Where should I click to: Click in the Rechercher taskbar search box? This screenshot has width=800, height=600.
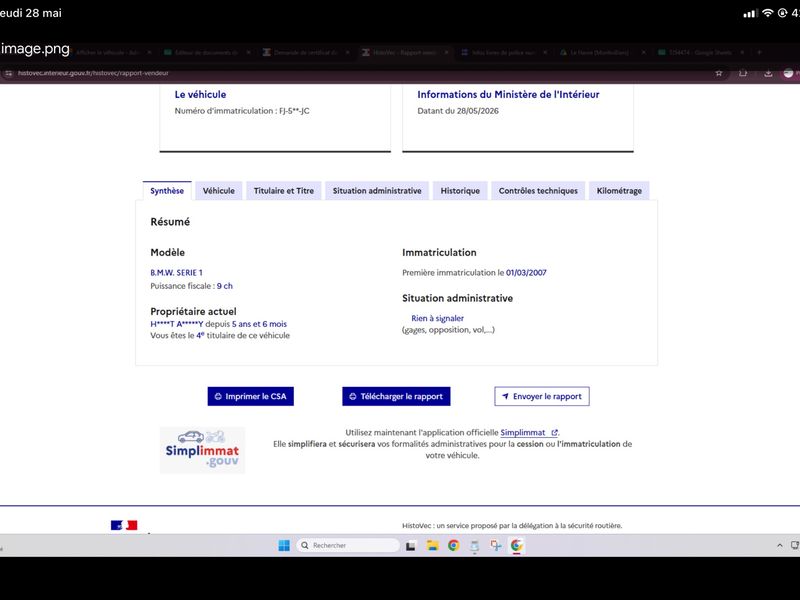point(348,545)
